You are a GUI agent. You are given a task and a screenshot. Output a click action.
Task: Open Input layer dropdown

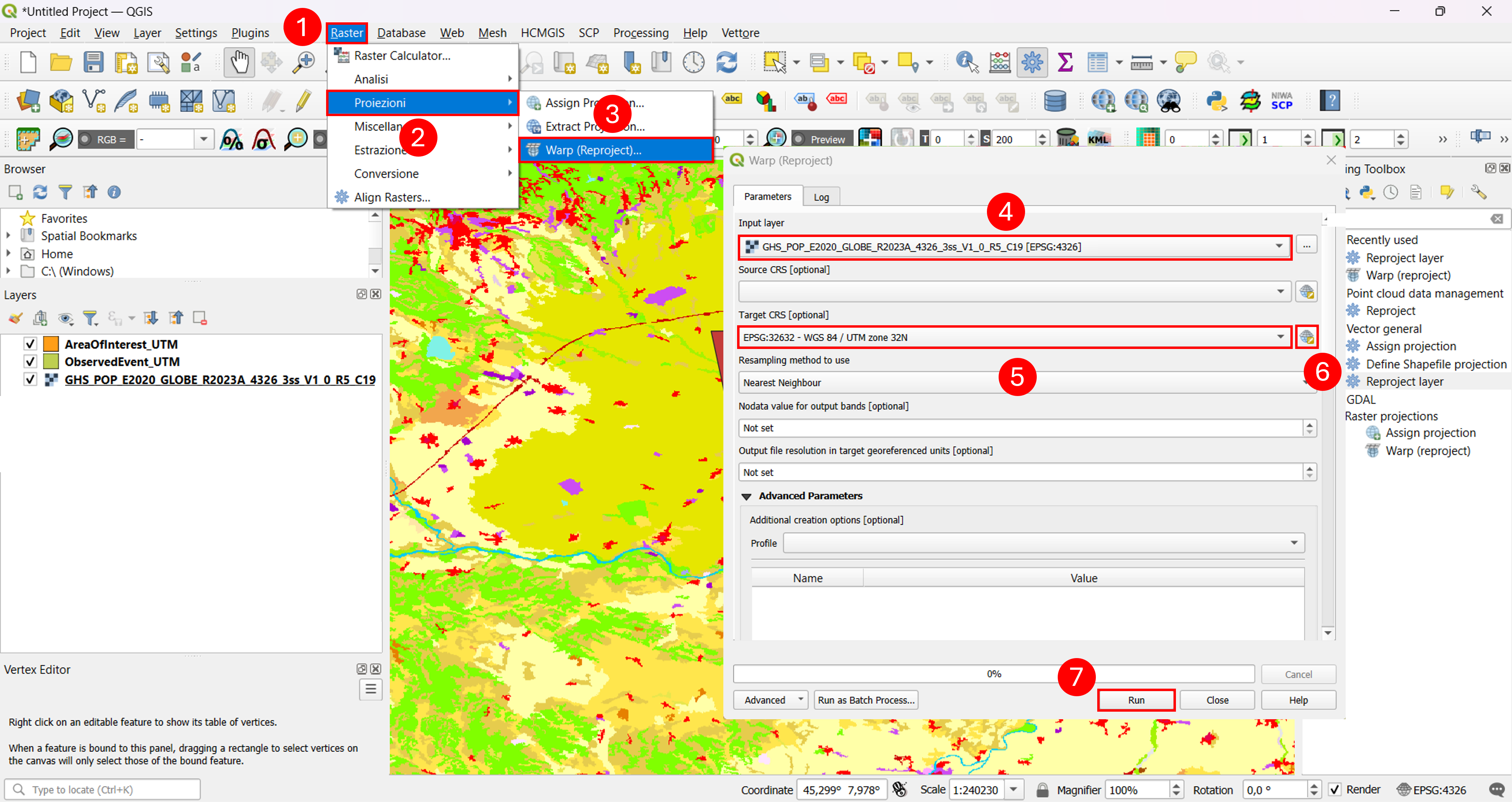pos(1015,247)
